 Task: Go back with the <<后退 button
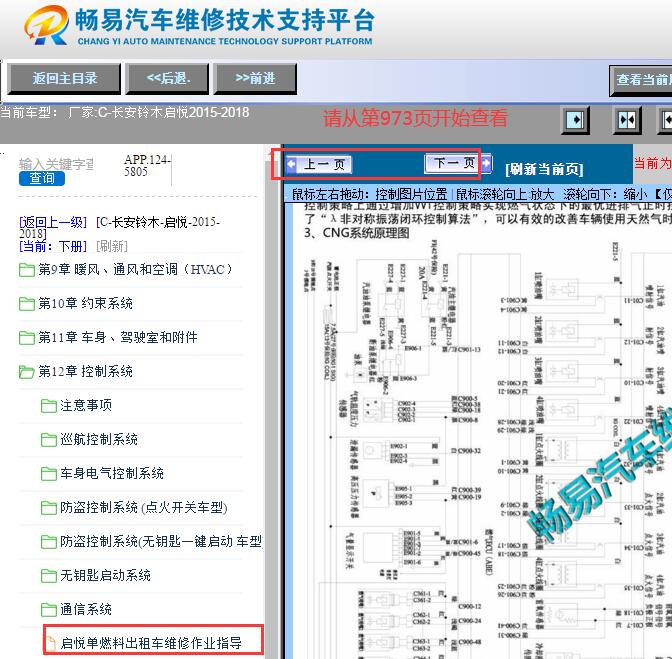(167, 78)
